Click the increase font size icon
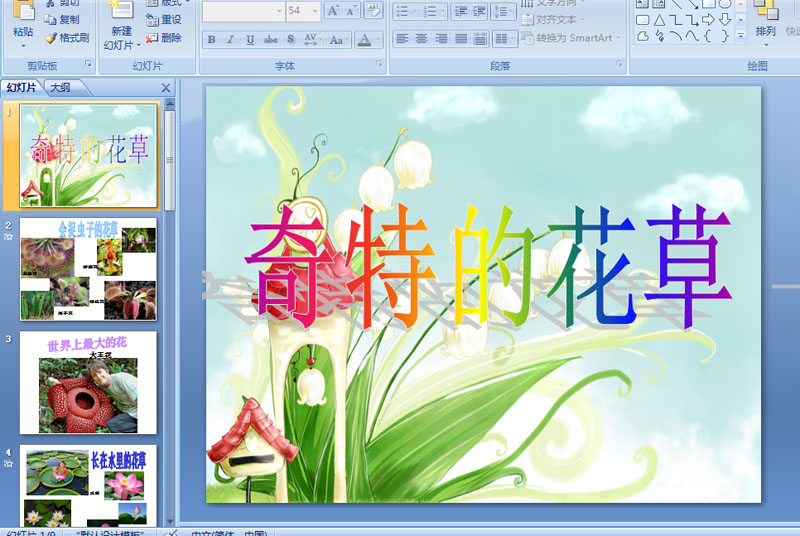Image resolution: width=800 pixels, height=536 pixels. pyautogui.click(x=335, y=11)
